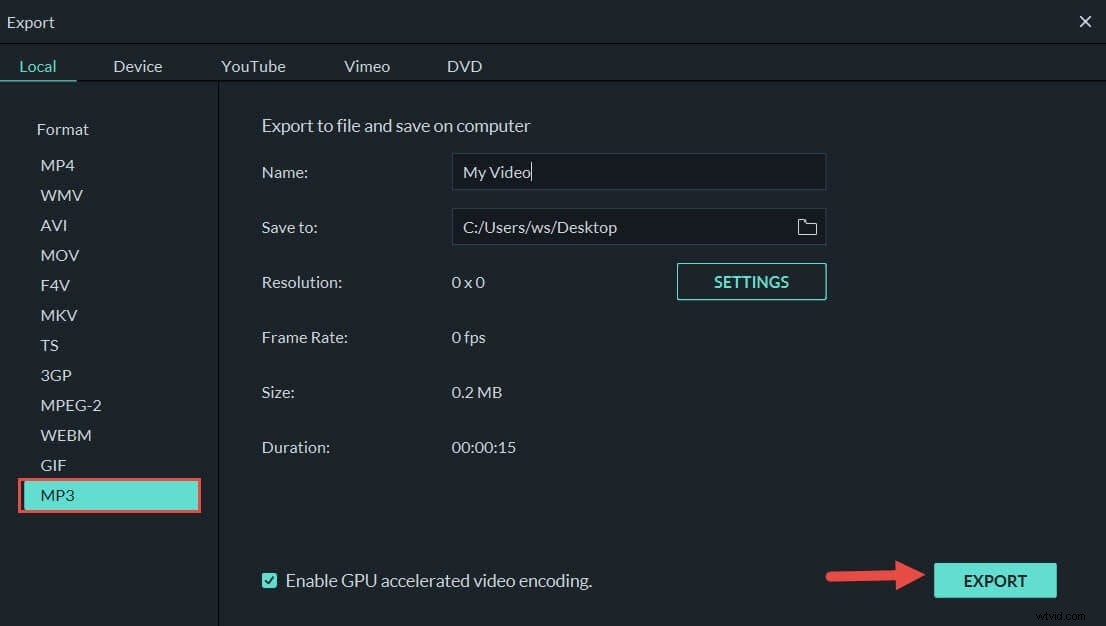Close the Export dialog
This screenshot has width=1106, height=626.
[x=1085, y=21]
